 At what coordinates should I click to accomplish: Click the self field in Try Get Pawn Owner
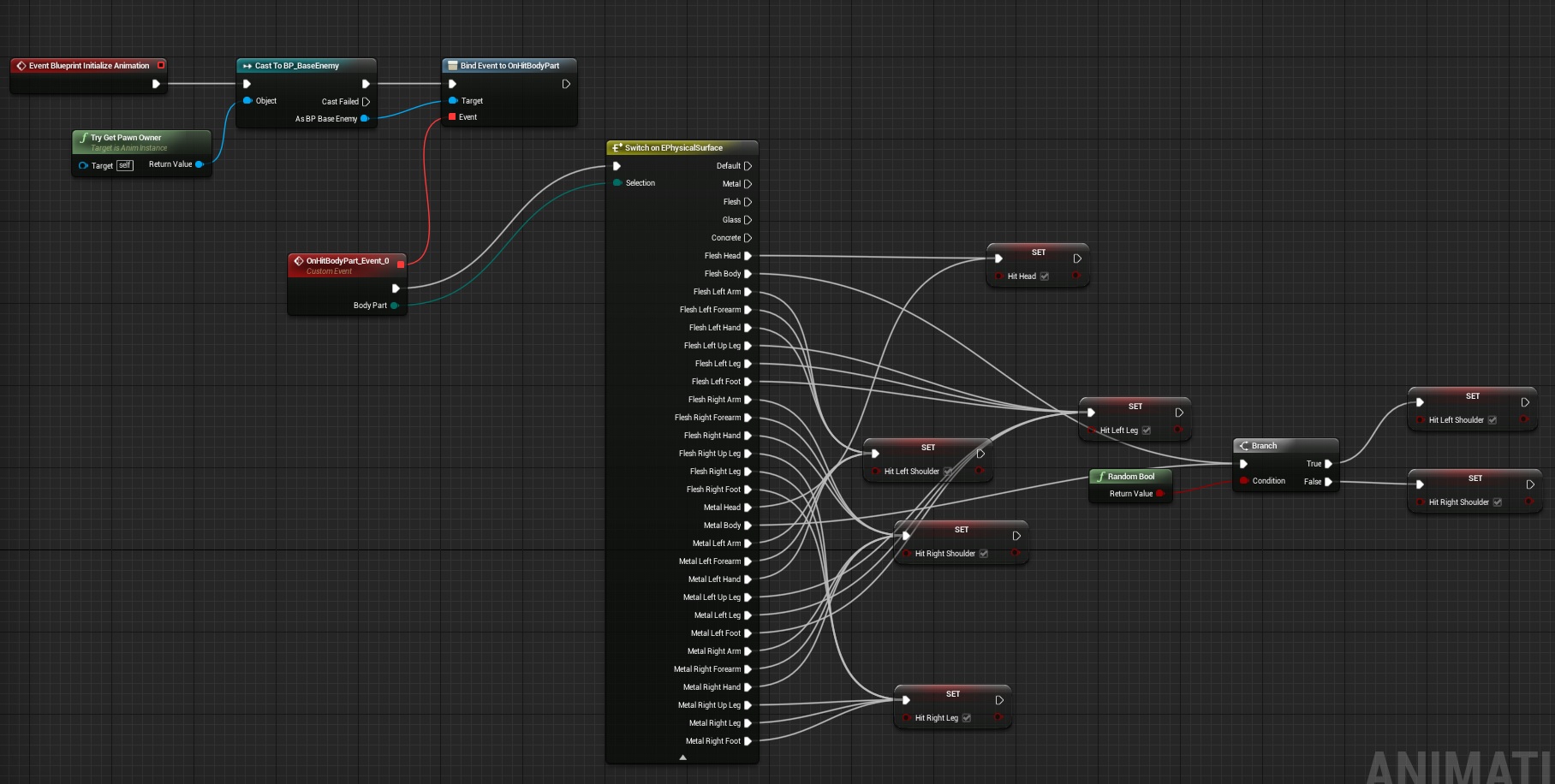click(125, 165)
